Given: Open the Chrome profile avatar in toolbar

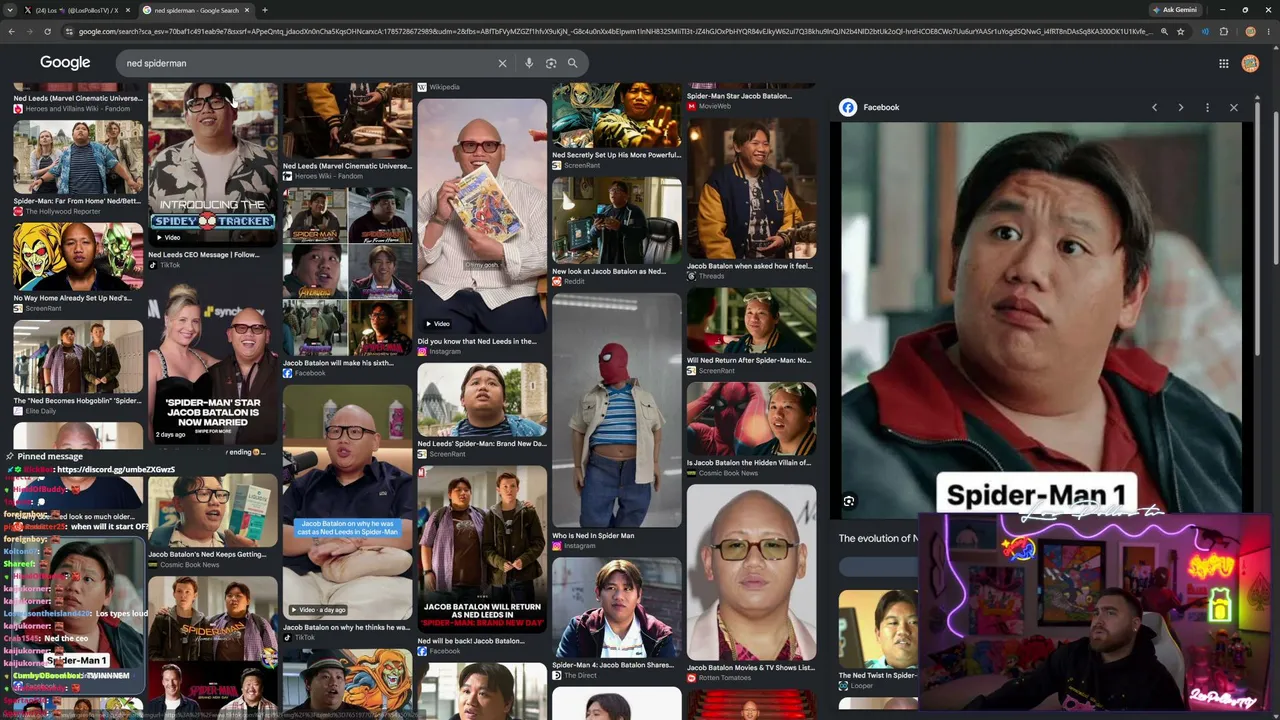Looking at the screenshot, I should pos(1250,32).
